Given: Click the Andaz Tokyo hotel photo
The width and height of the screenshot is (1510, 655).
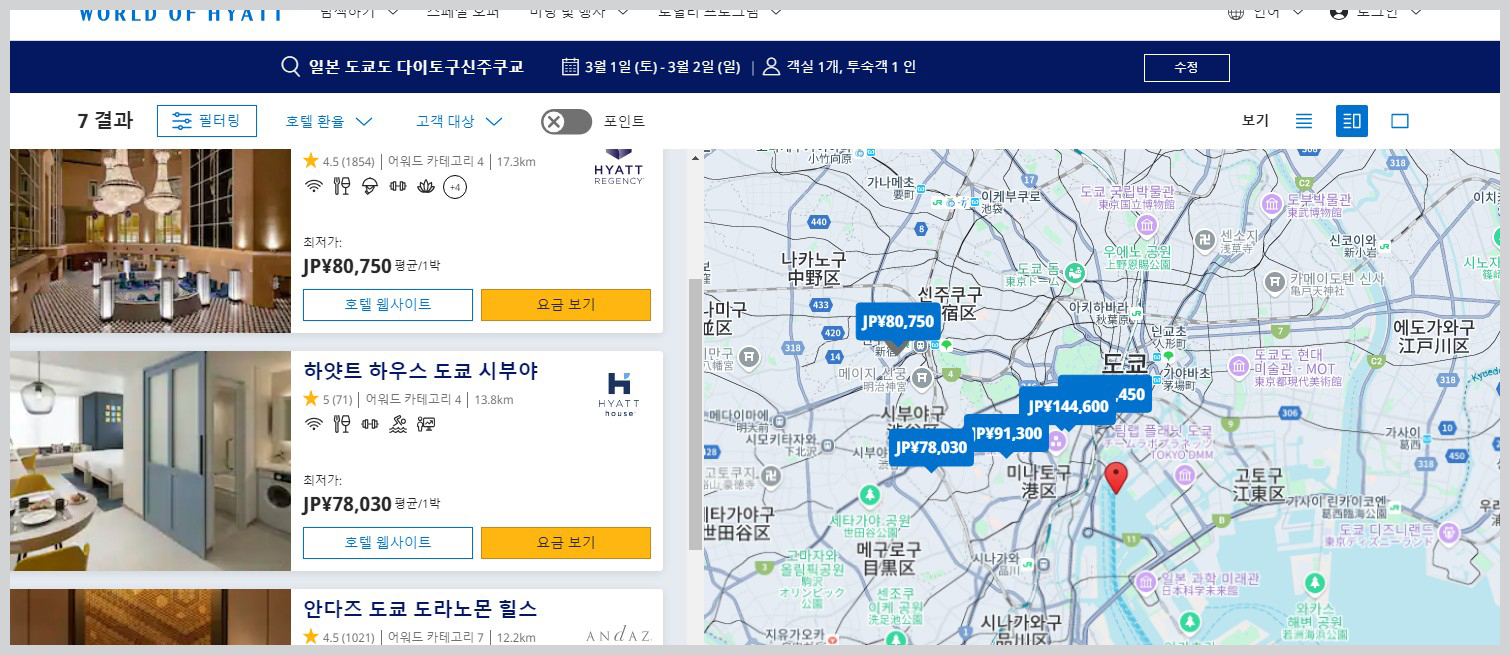Looking at the screenshot, I should pyautogui.click(x=150, y=617).
